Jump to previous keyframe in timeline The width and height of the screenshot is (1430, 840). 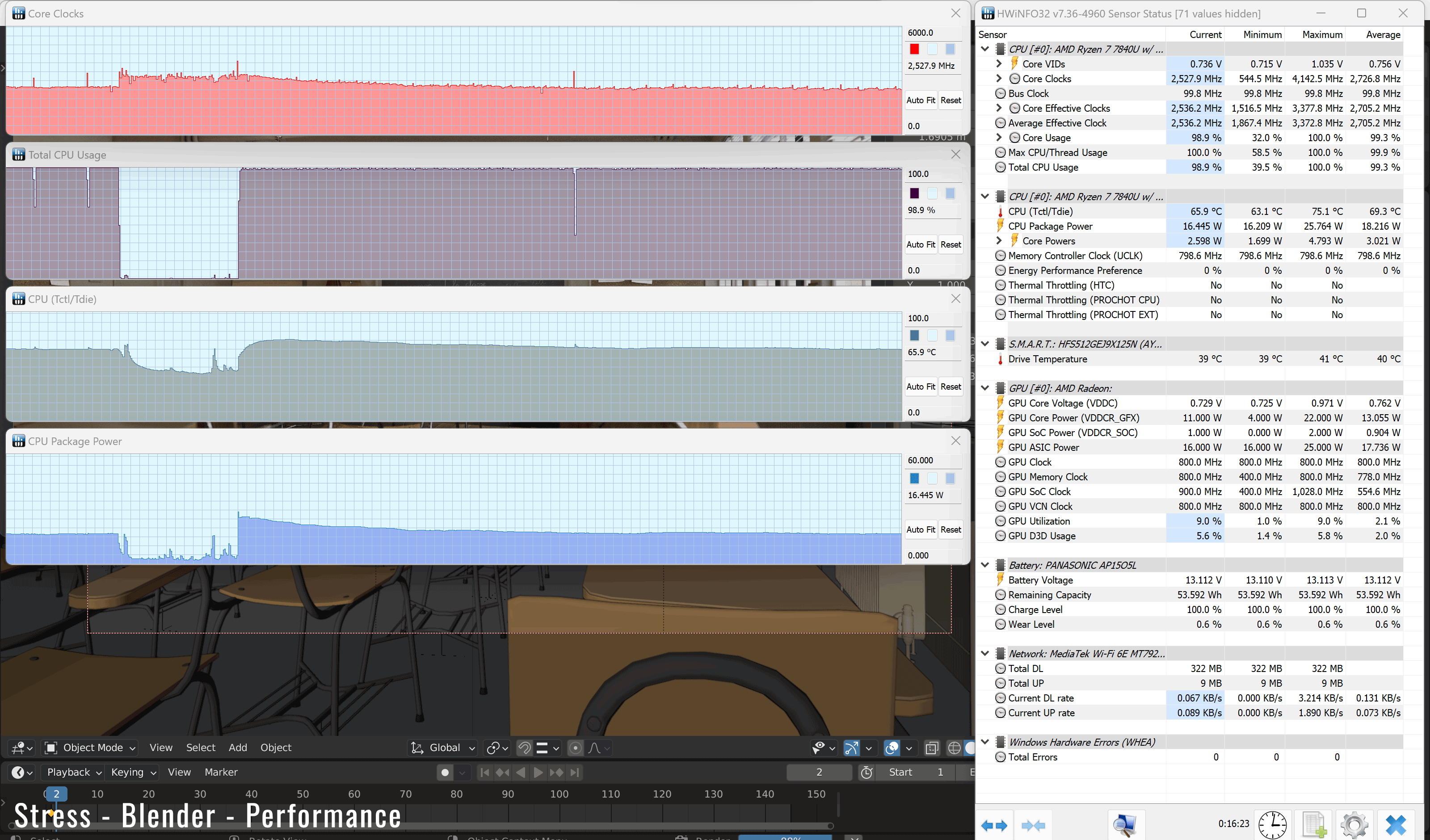[503, 773]
